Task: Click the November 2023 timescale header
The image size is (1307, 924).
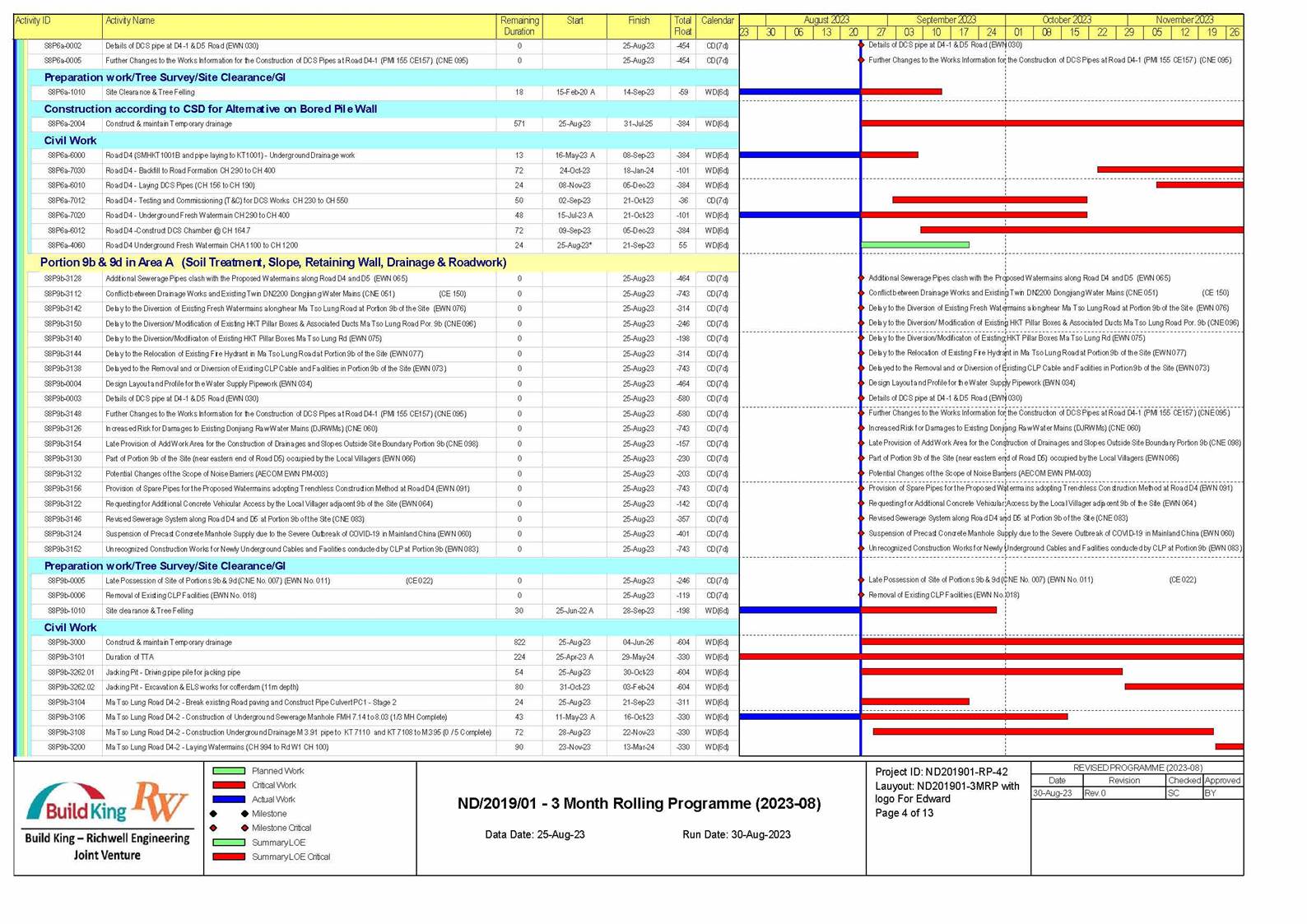Action: coord(1185,20)
